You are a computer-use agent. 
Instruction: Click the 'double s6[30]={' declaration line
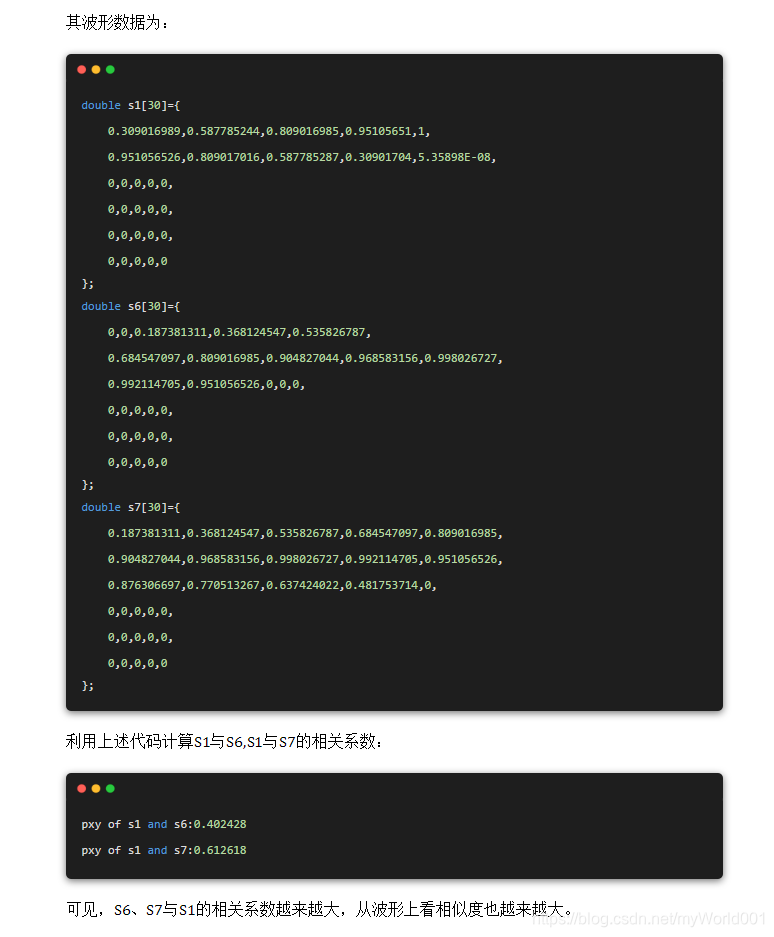pyautogui.click(x=130, y=306)
